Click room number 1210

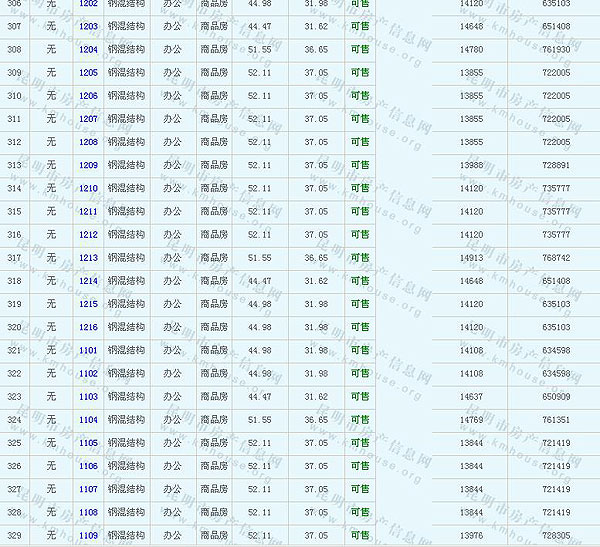pos(88,188)
